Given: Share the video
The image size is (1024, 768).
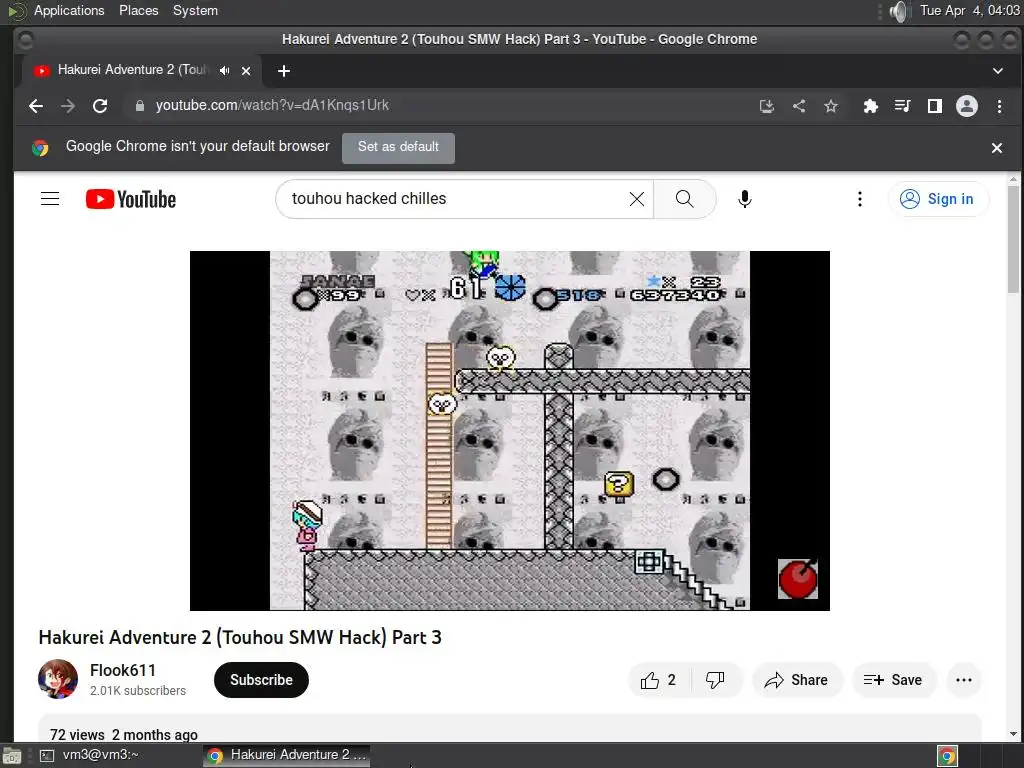Looking at the screenshot, I should [797, 680].
